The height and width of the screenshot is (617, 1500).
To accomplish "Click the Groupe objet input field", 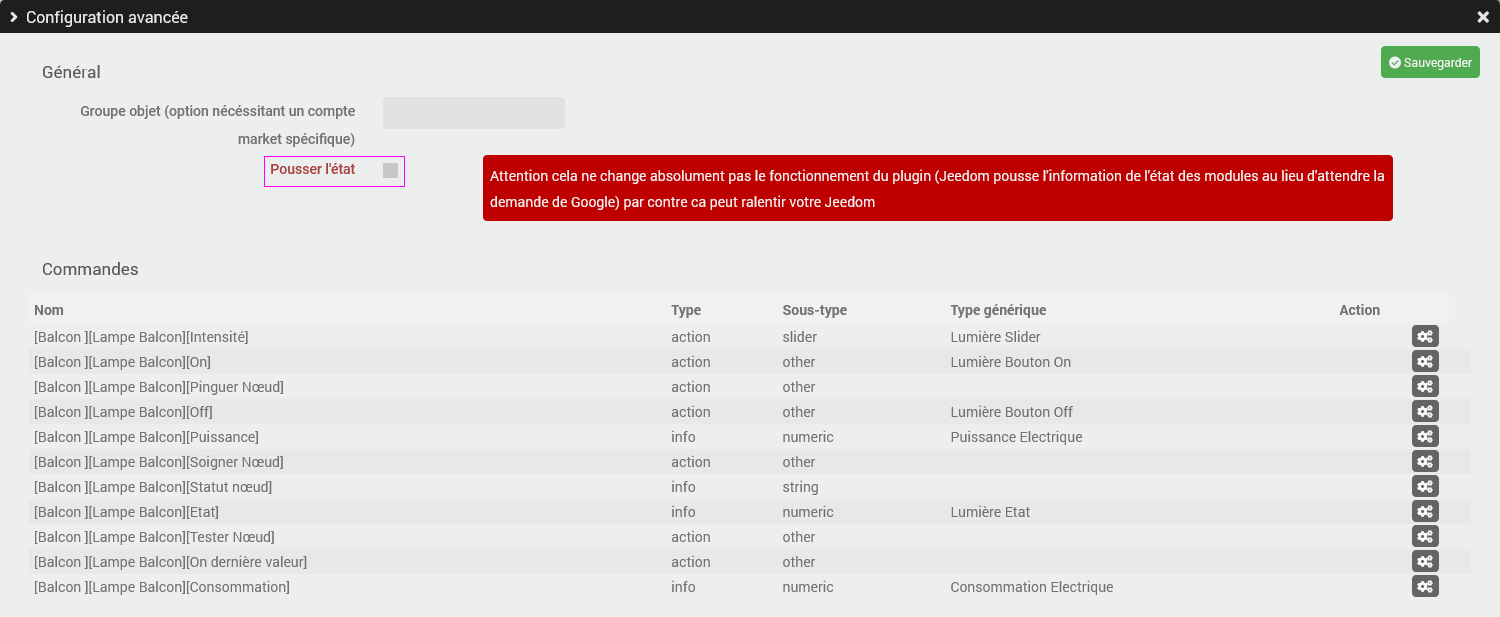I will [x=474, y=113].
